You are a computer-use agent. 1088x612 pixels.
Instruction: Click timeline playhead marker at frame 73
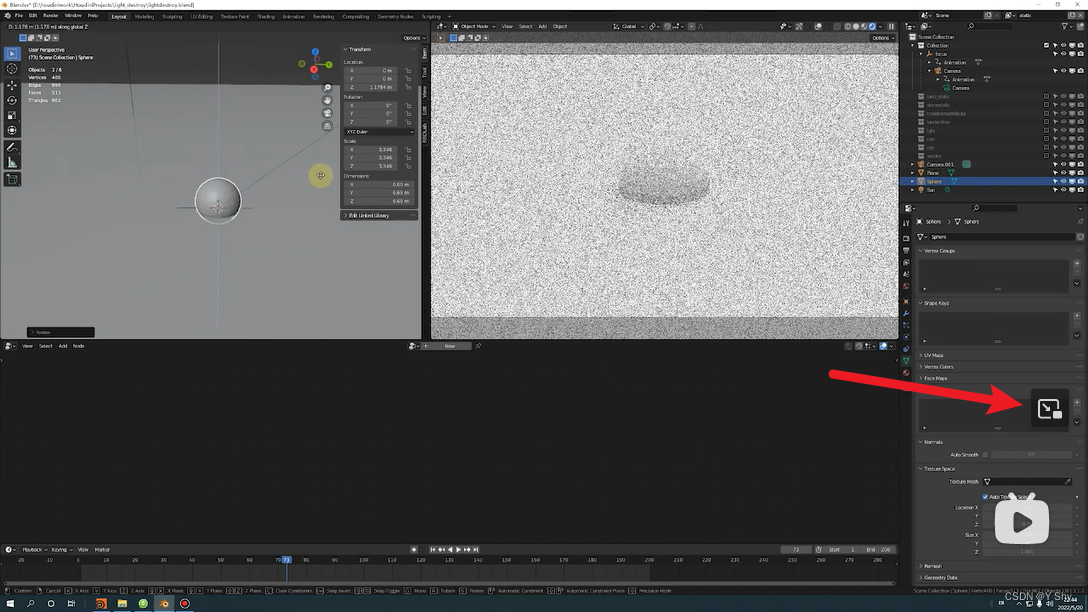[286, 559]
